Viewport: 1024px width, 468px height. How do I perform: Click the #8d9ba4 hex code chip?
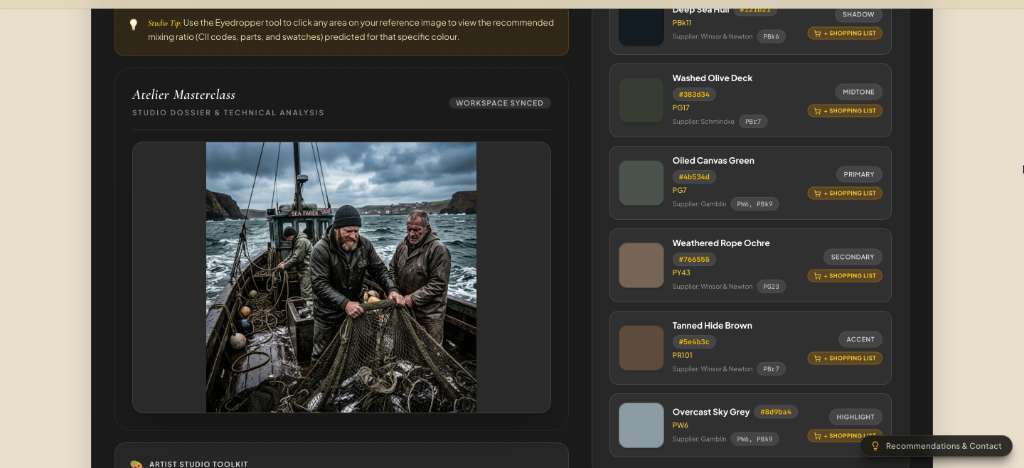(776, 412)
